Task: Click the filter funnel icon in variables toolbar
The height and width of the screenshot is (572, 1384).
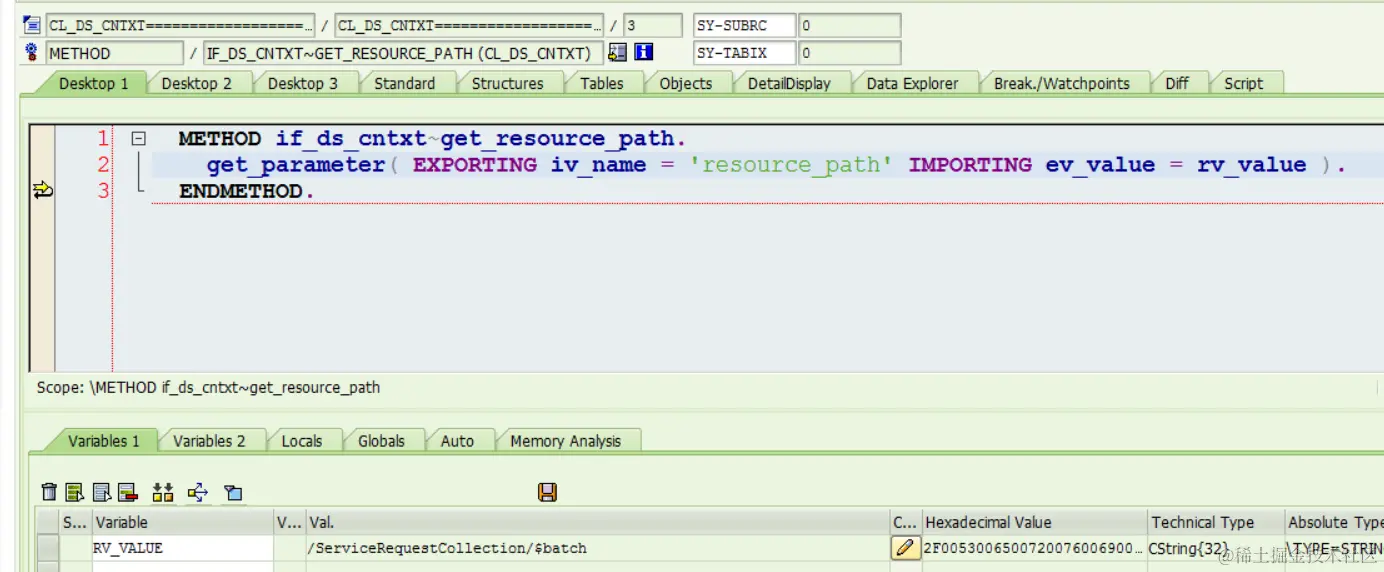Action: 233,492
